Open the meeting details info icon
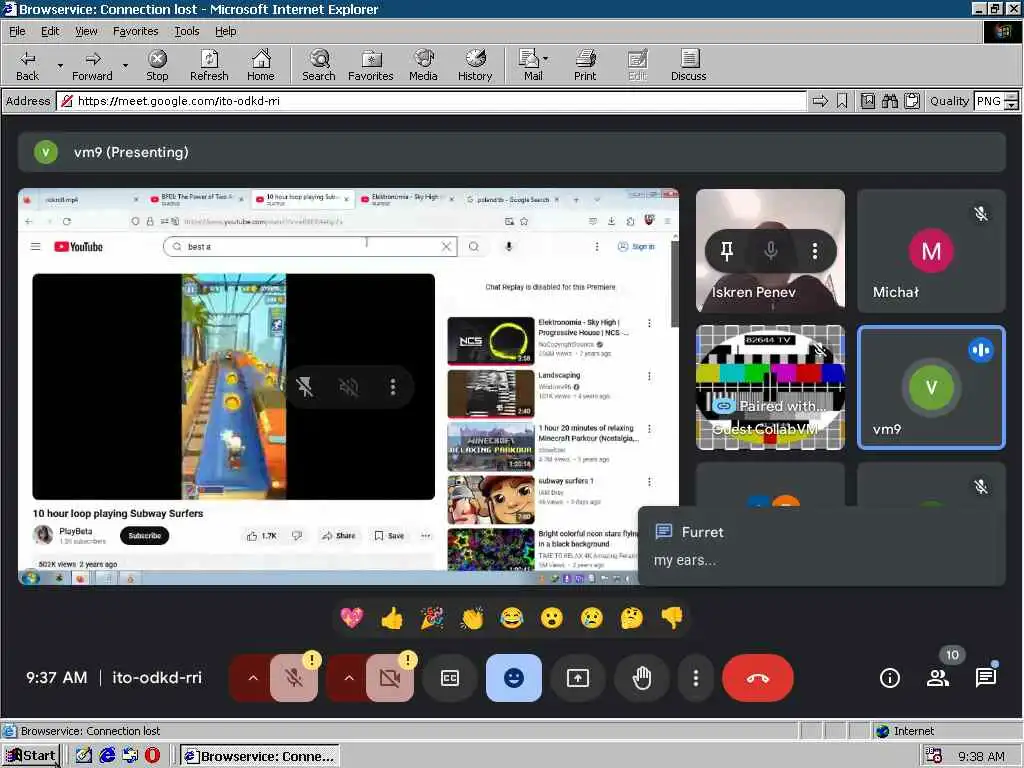The width and height of the screenshot is (1024, 768). click(x=889, y=678)
